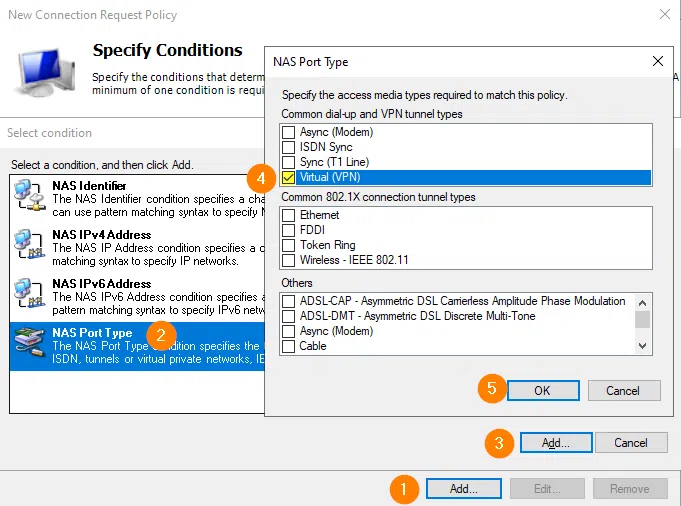Click the NAS Identifier condition icon
Viewport: 681px width, 506px height.
click(x=30, y=196)
